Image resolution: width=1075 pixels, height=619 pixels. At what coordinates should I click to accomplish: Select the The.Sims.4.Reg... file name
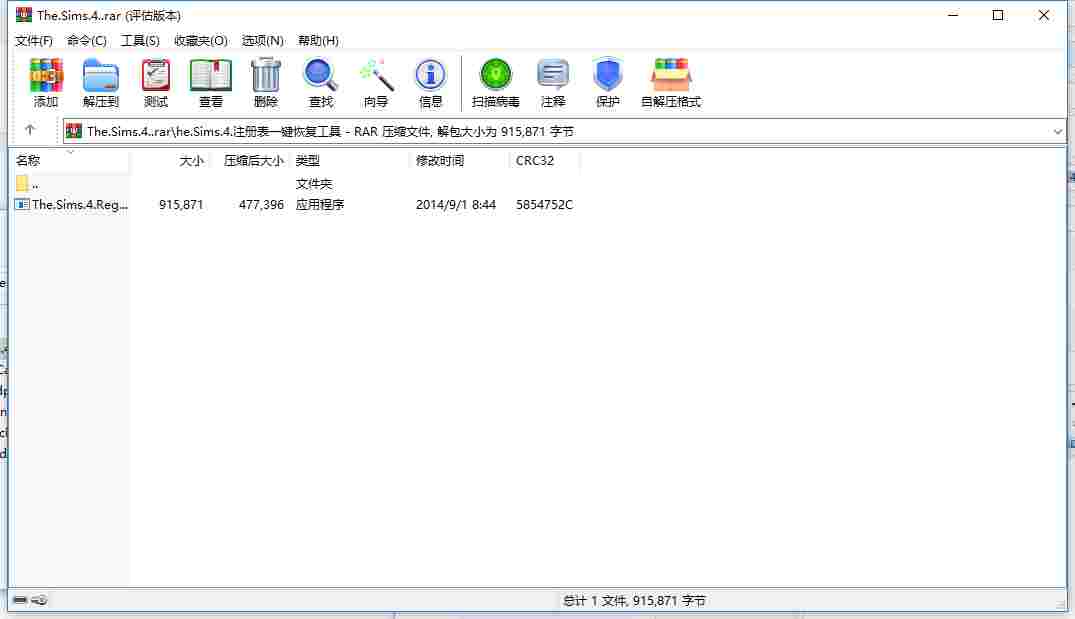click(x=80, y=204)
